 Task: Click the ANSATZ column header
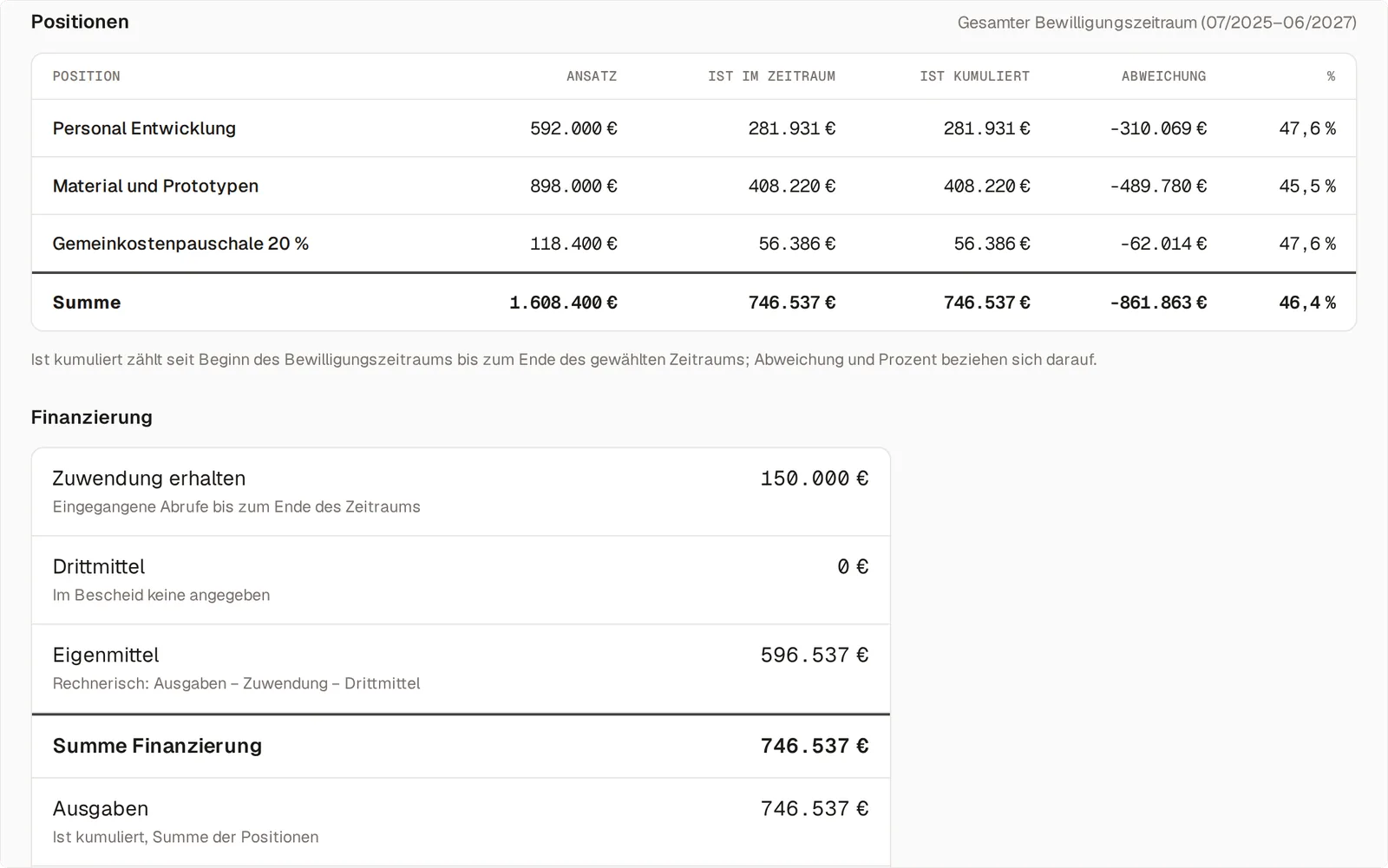coord(592,76)
